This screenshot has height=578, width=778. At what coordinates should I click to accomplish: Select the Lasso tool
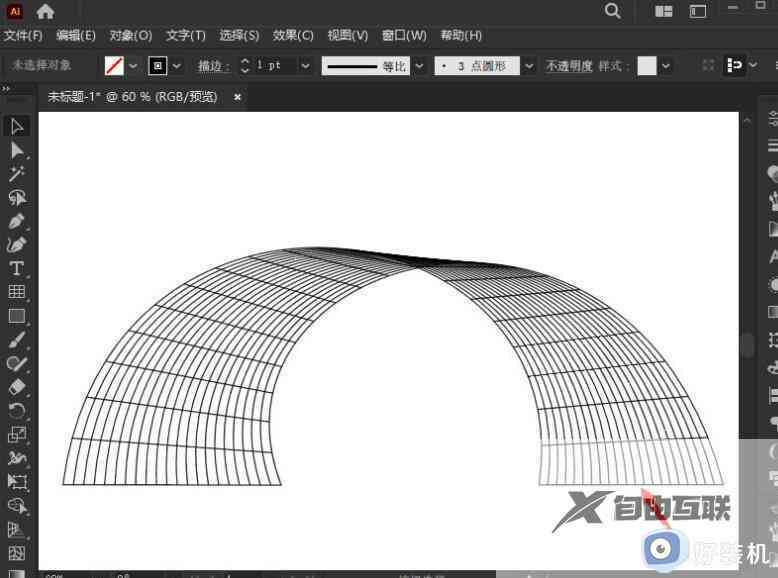(17, 197)
